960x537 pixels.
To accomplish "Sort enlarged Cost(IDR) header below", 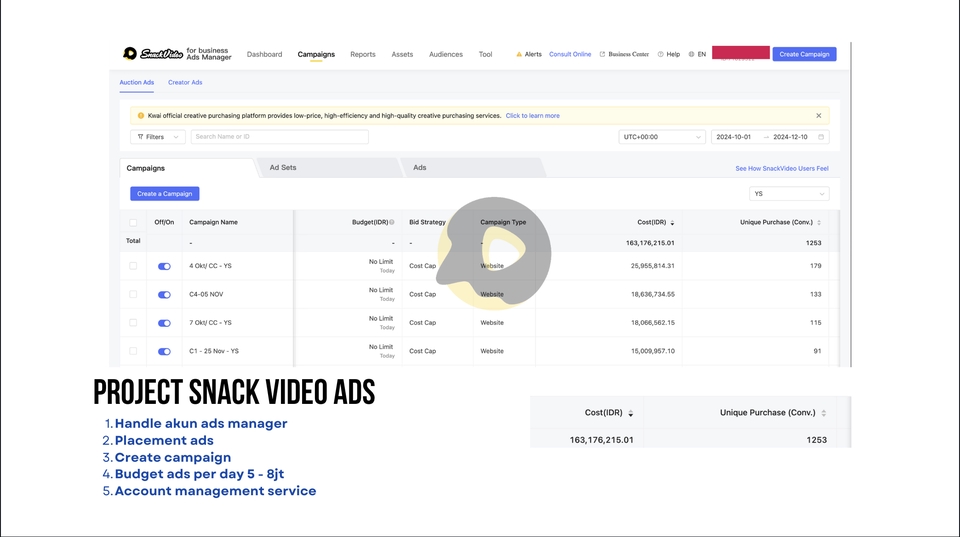I will point(631,413).
